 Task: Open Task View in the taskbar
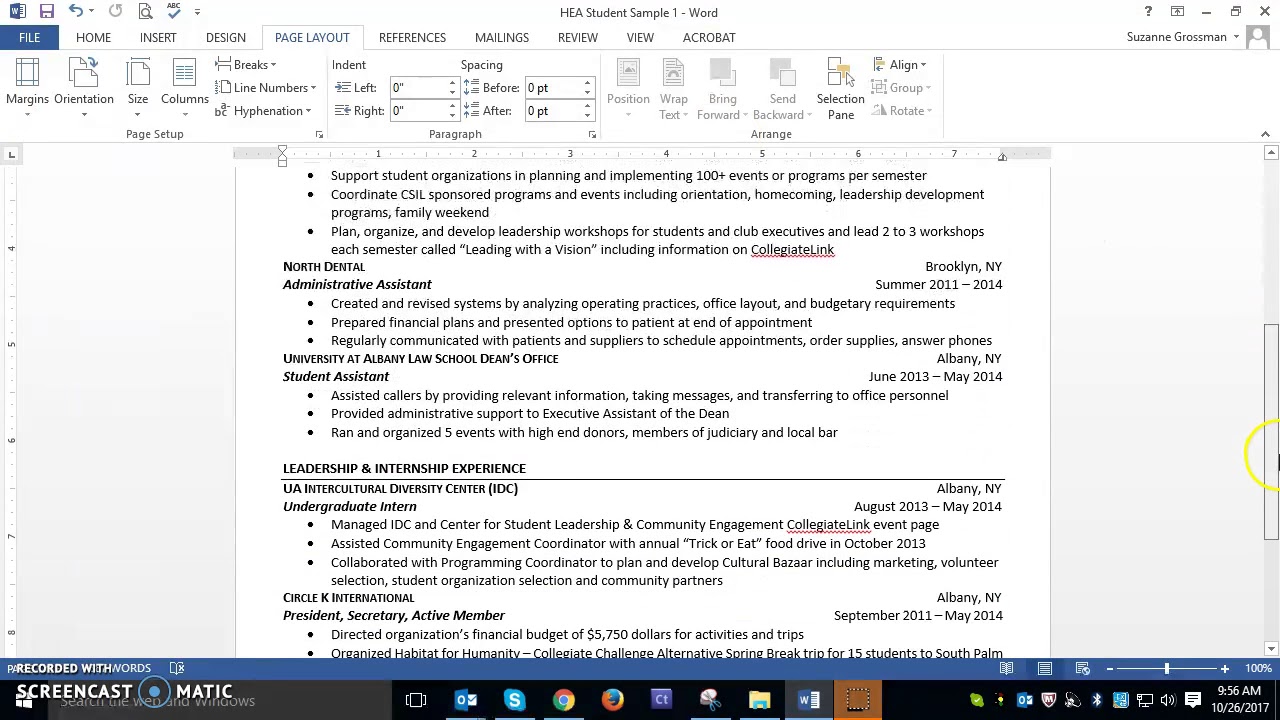point(416,700)
